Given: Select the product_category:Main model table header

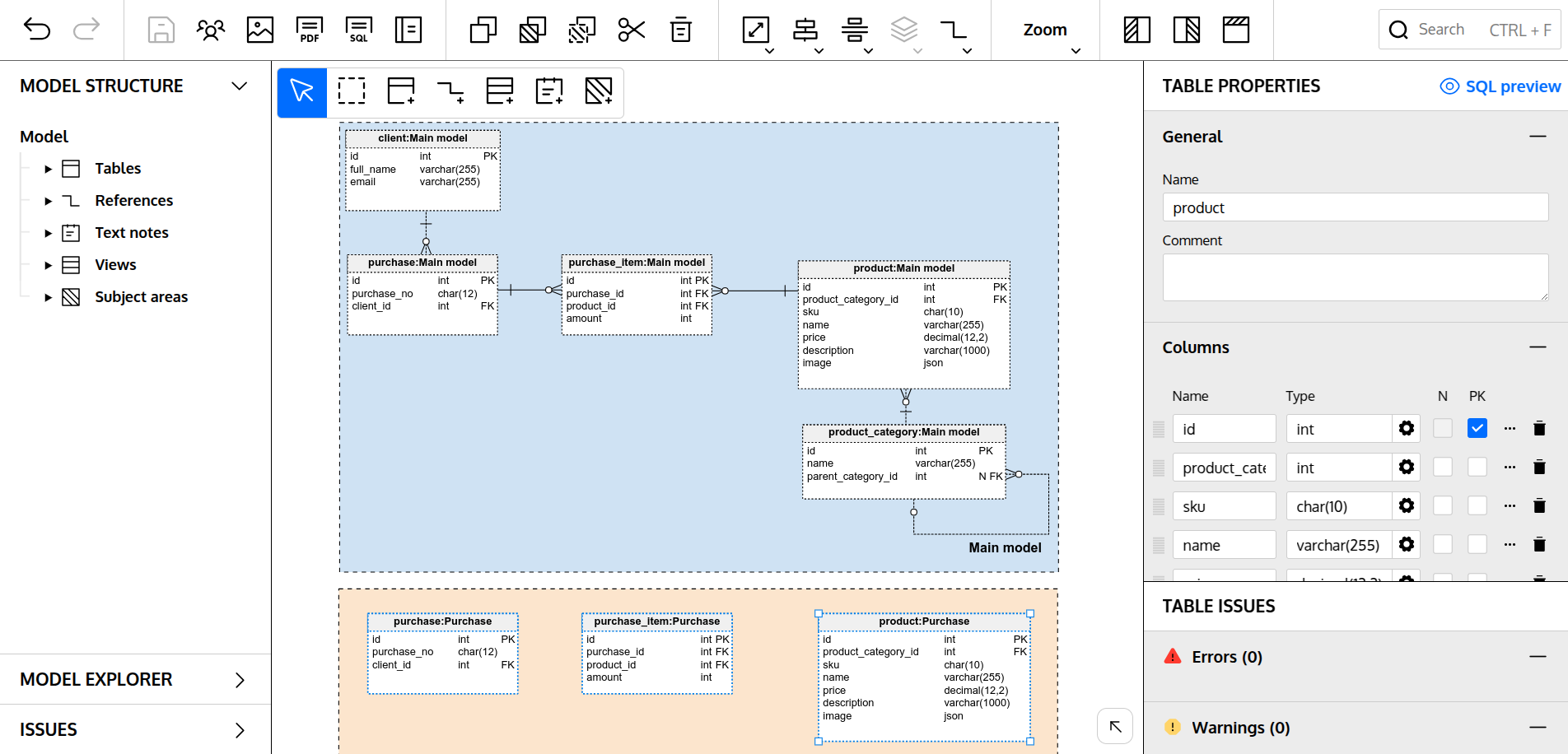Looking at the screenshot, I should pyautogui.click(x=903, y=432).
